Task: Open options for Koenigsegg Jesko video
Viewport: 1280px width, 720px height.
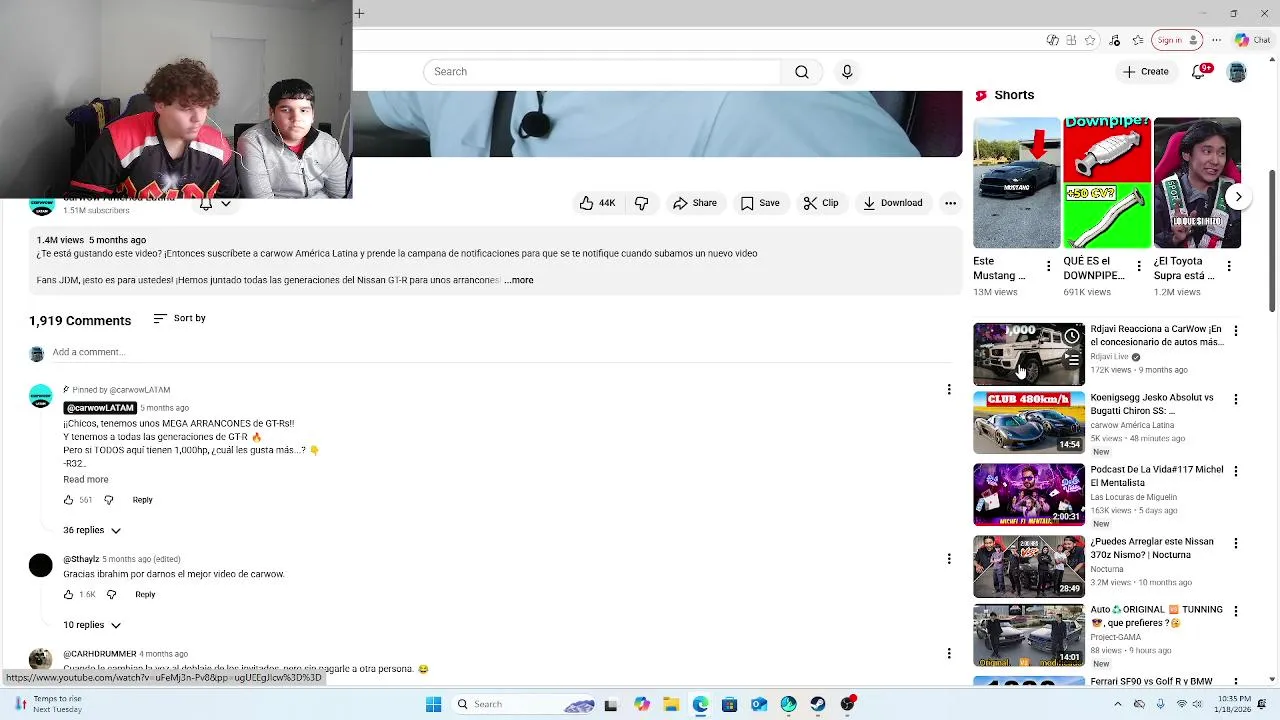Action: (1235, 399)
